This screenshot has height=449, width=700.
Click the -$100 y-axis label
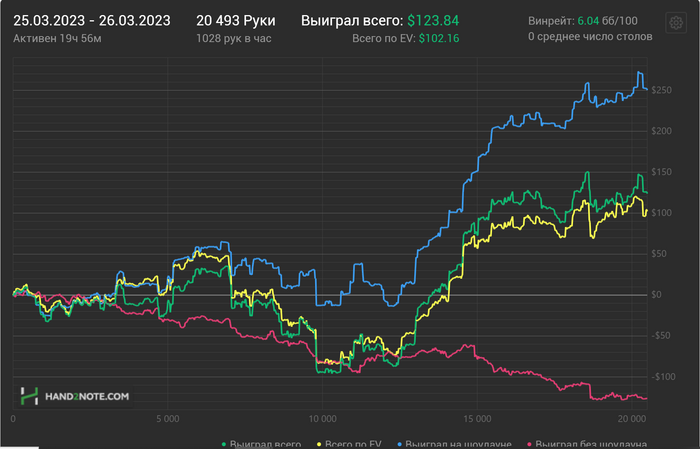pos(663,377)
